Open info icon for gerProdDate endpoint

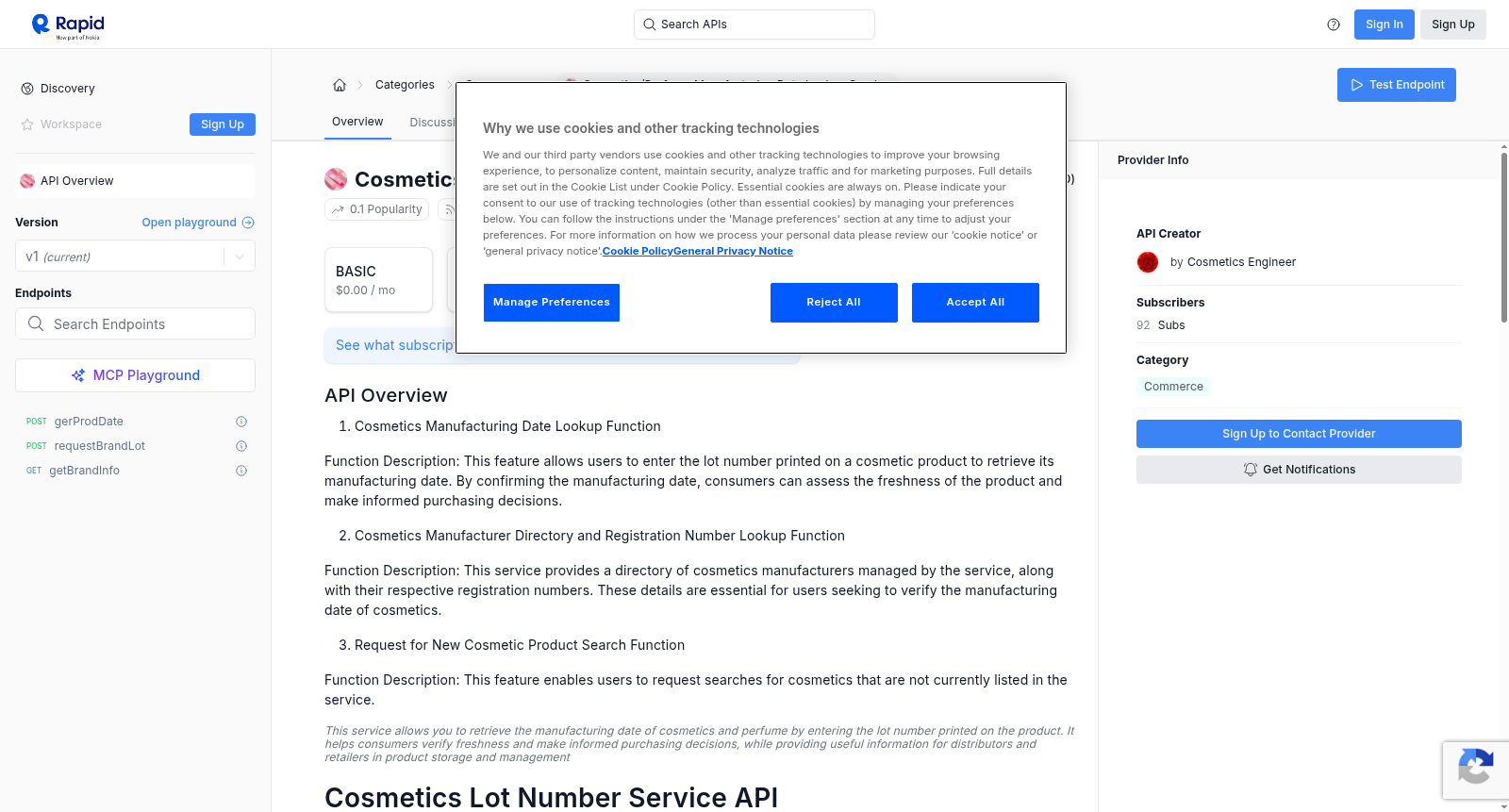[x=241, y=422]
